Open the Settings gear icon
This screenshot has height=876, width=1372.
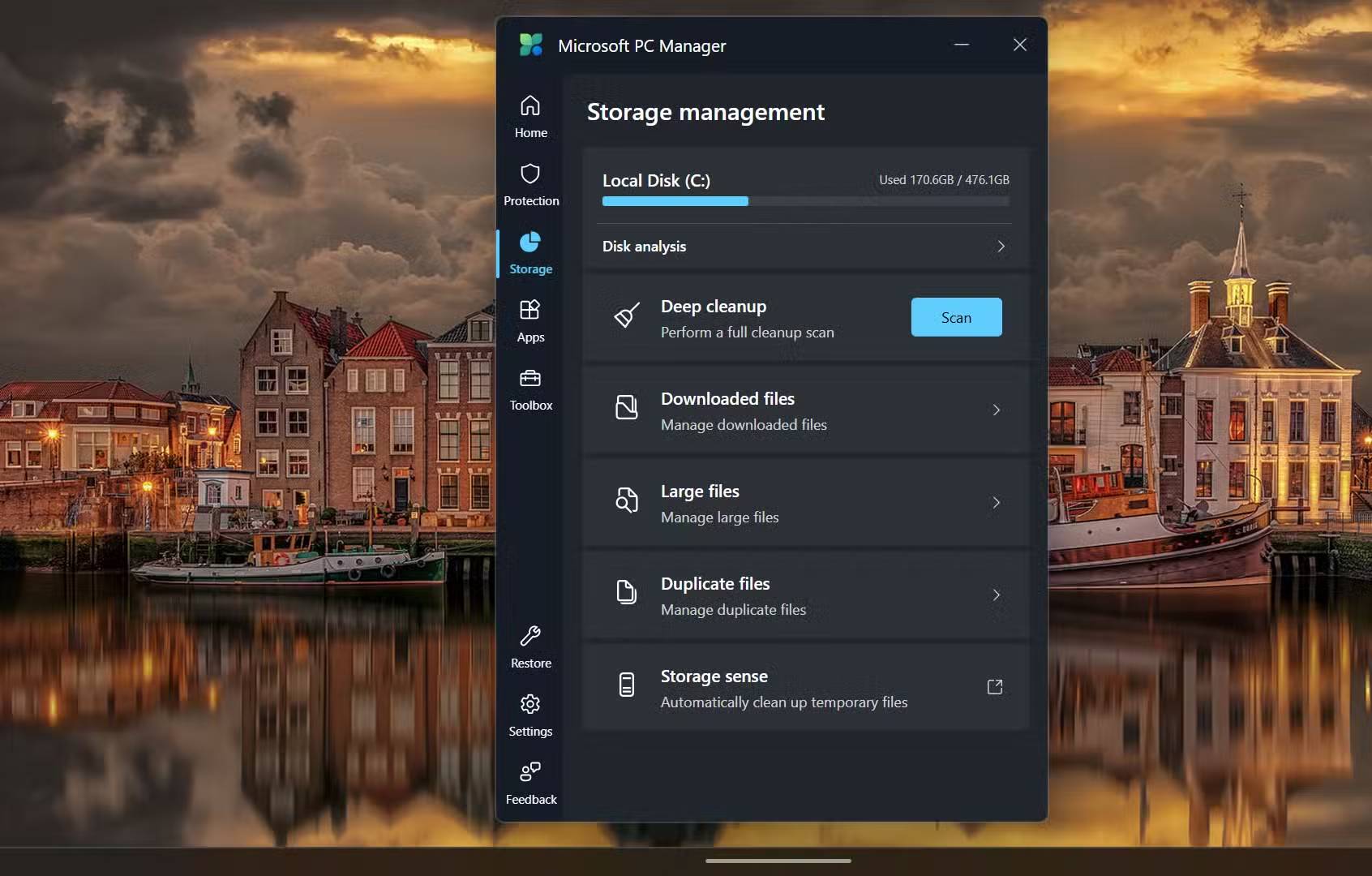(x=530, y=704)
